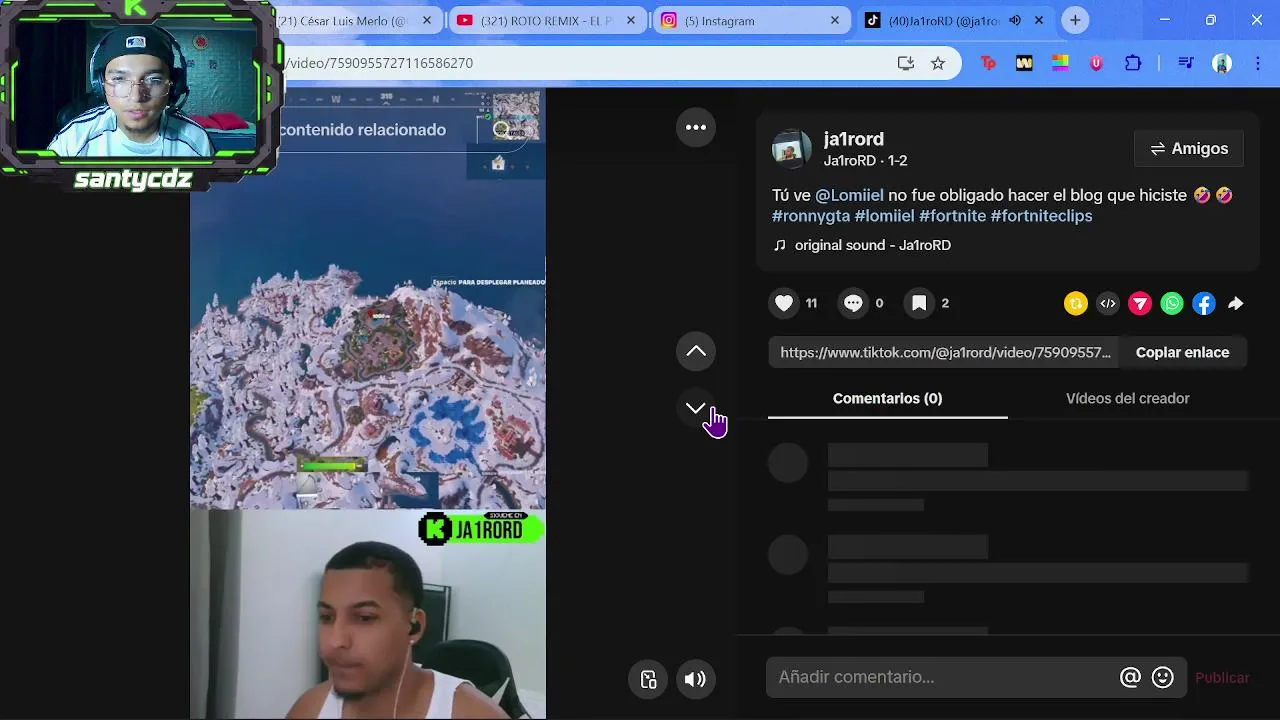
Task: Open the ja1rord username link
Action: tap(853, 139)
